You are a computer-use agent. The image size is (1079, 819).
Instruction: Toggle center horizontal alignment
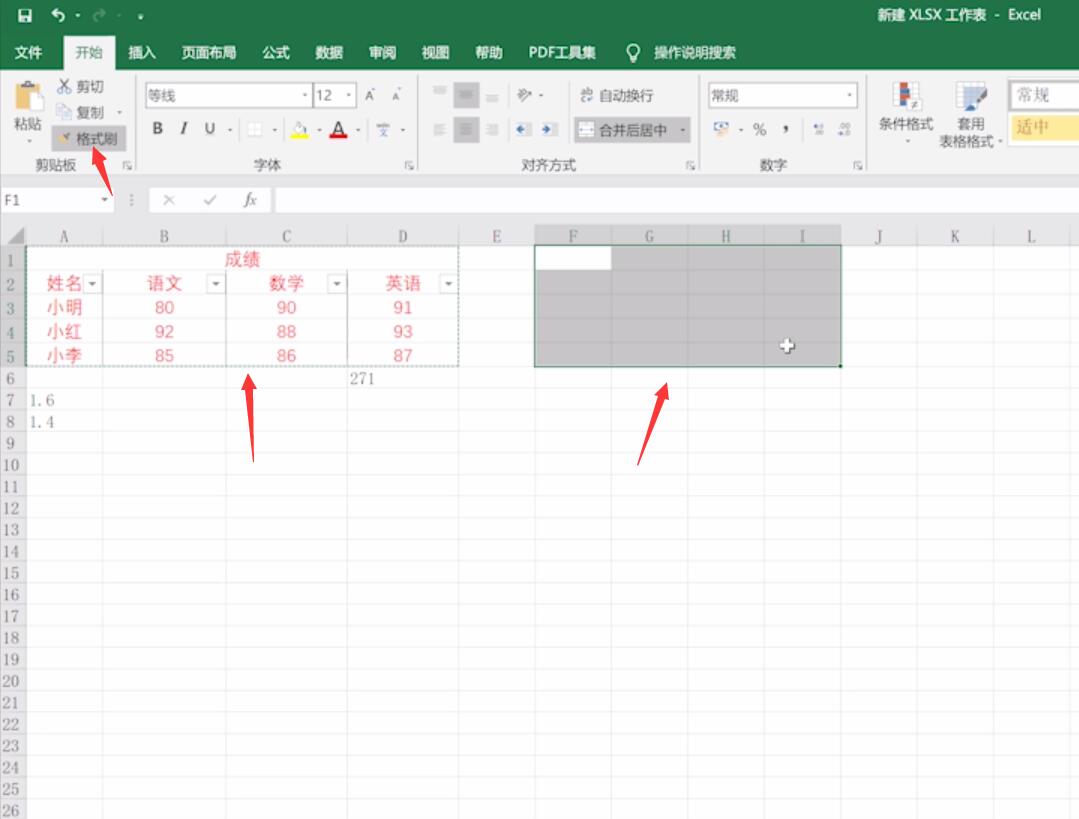pyautogui.click(x=466, y=129)
